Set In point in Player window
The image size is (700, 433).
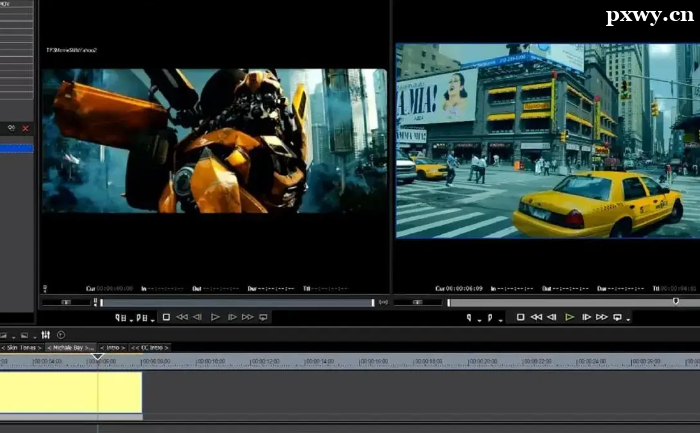(121, 317)
